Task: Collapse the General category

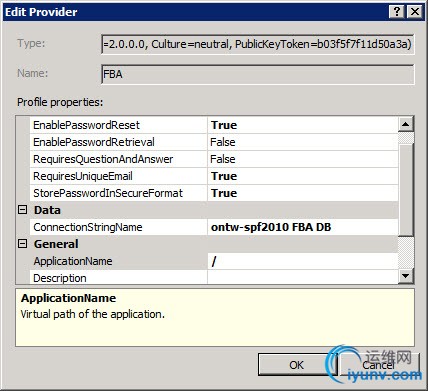Action: [22, 244]
